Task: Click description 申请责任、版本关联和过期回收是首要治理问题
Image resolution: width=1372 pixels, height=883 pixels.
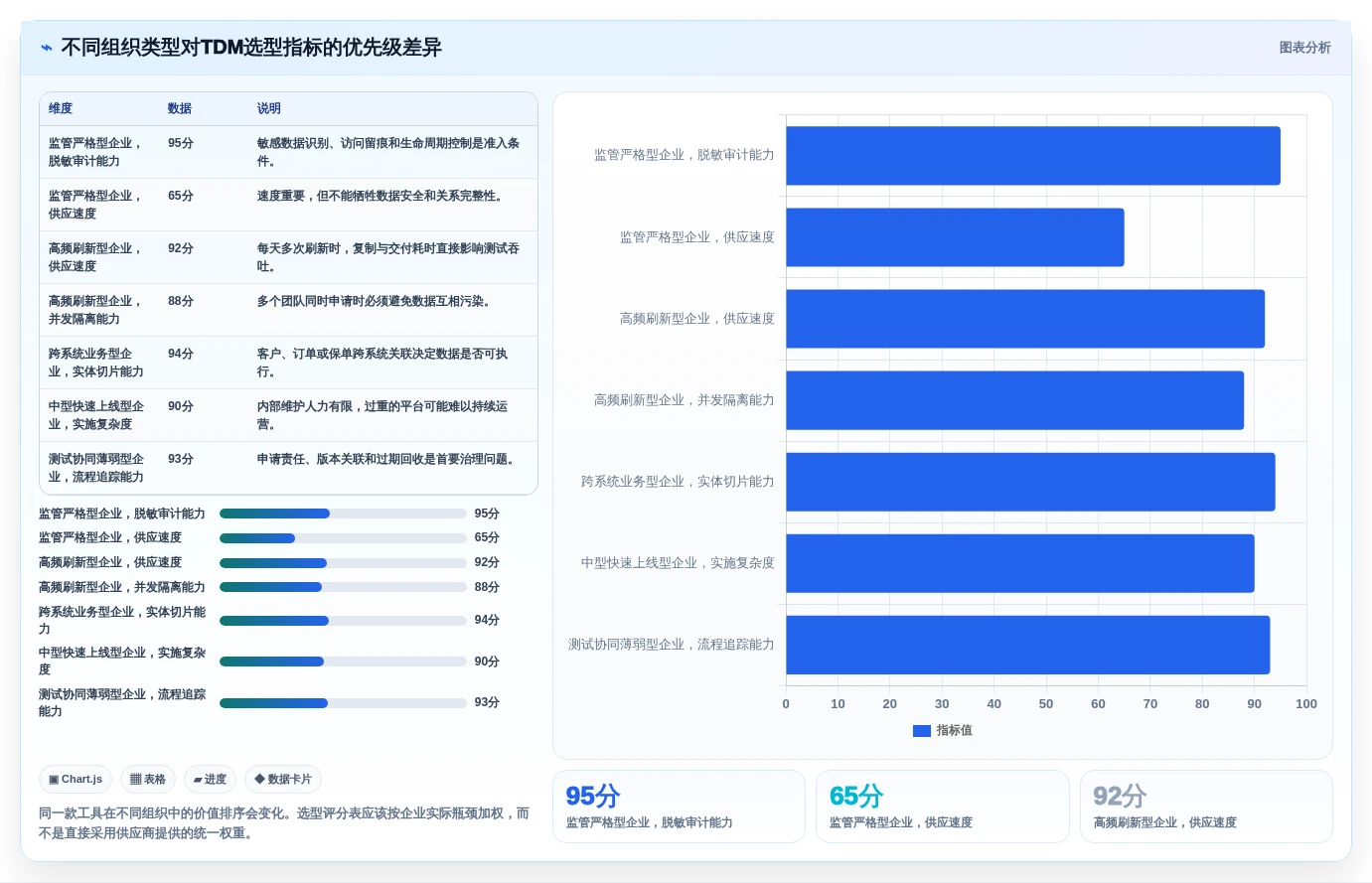Action: pos(388,459)
